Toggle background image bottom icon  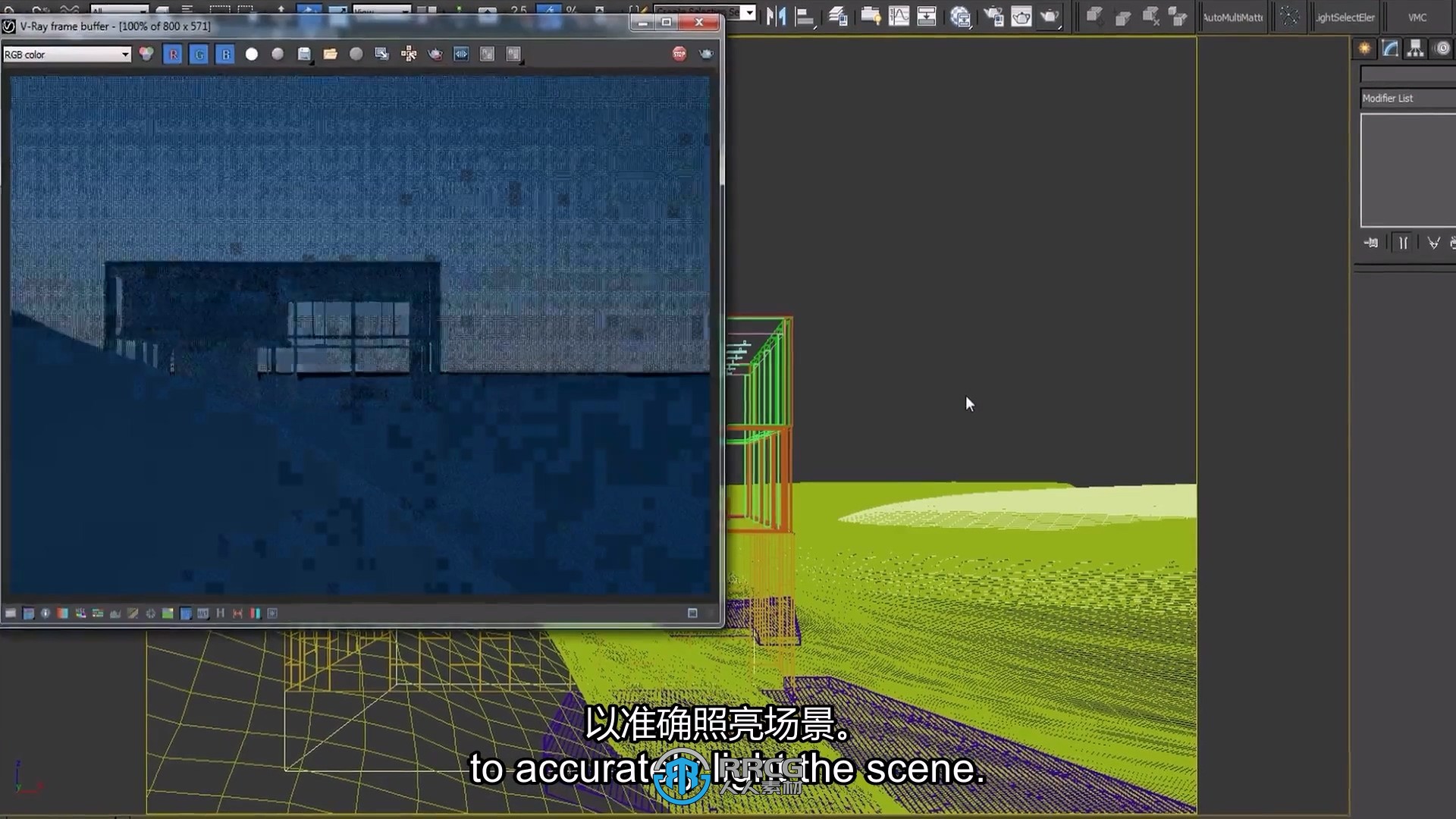168,613
